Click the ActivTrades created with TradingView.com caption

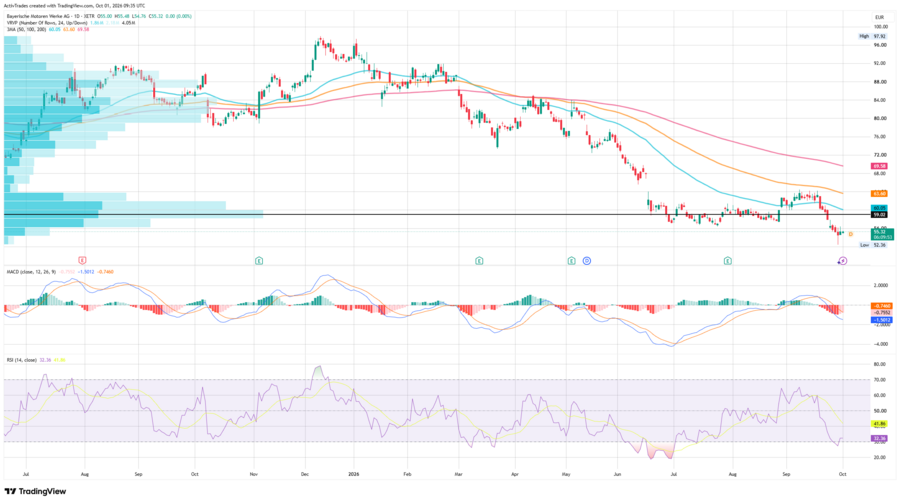75,6
